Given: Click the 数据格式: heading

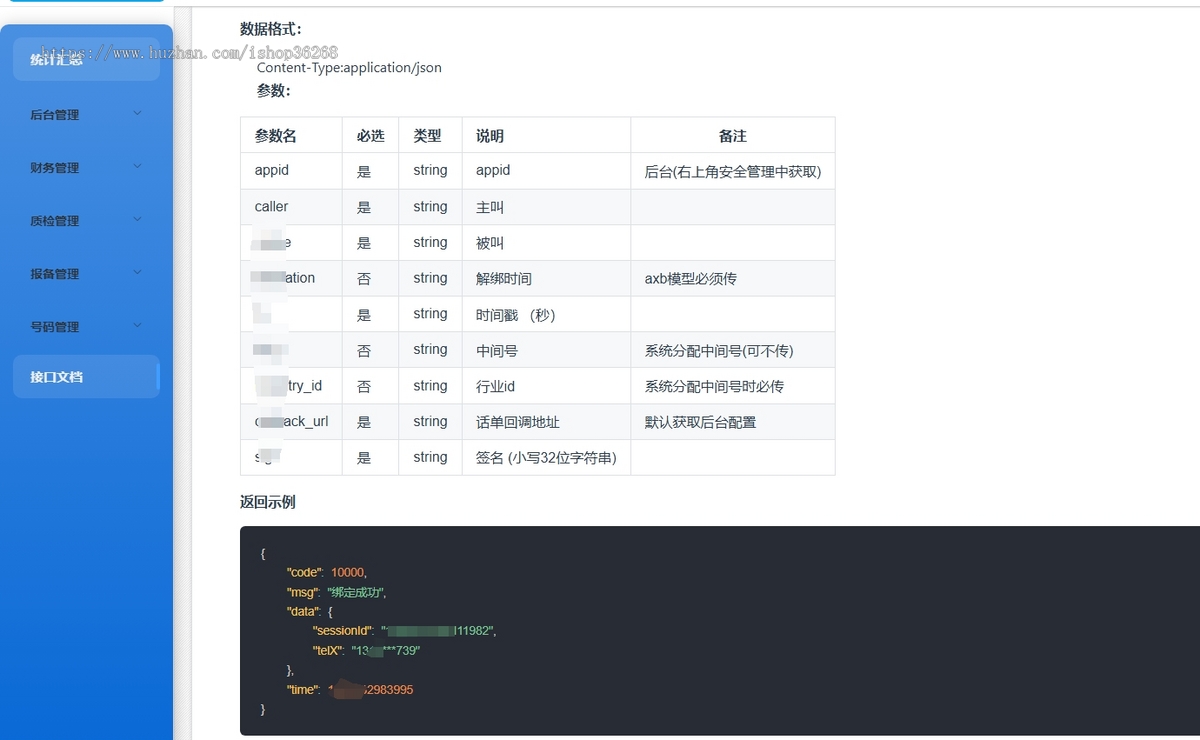Looking at the screenshot, I should point(271,29).
